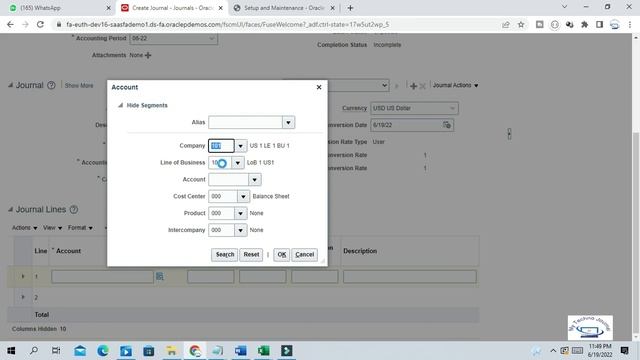Open the Actions menu in Journal Lines
This screenshot has width=640, height=360.
pos(24,228)
